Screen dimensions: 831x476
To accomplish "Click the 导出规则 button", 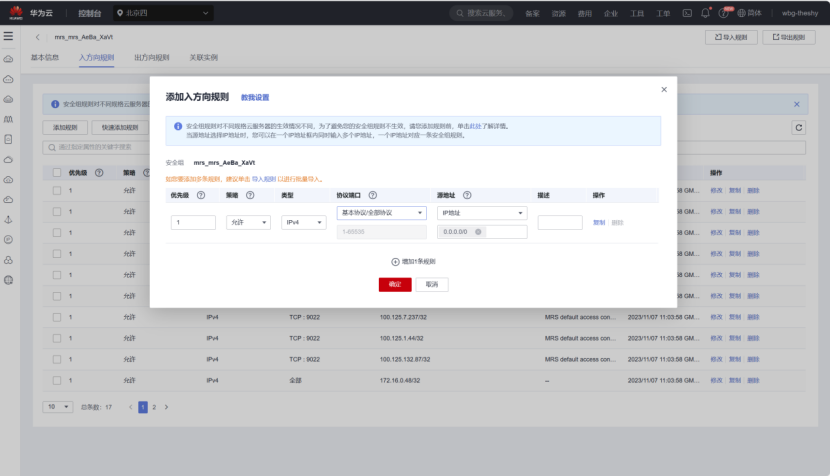I will (x=789, y=37).
